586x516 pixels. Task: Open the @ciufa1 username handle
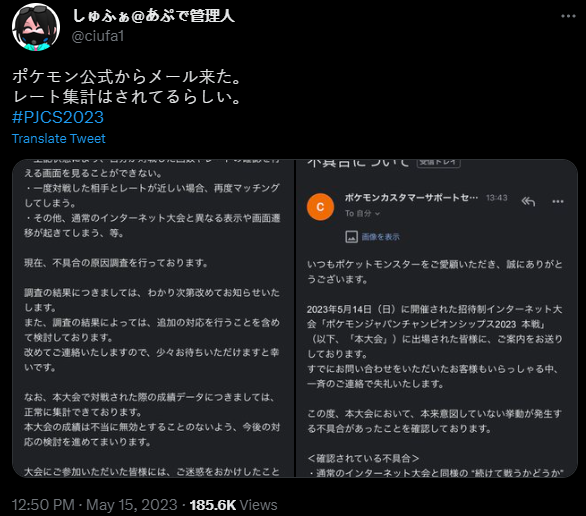point(98,36)
